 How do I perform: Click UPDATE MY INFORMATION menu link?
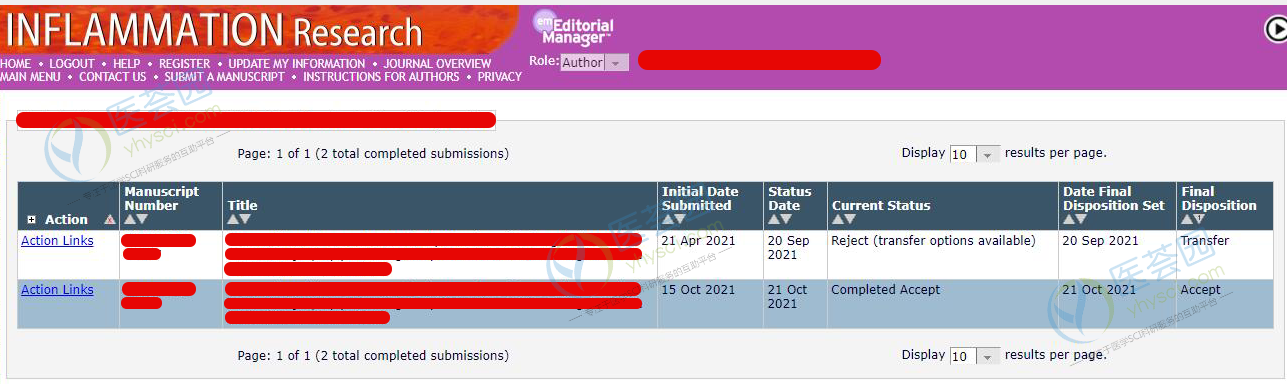(297, 64)
